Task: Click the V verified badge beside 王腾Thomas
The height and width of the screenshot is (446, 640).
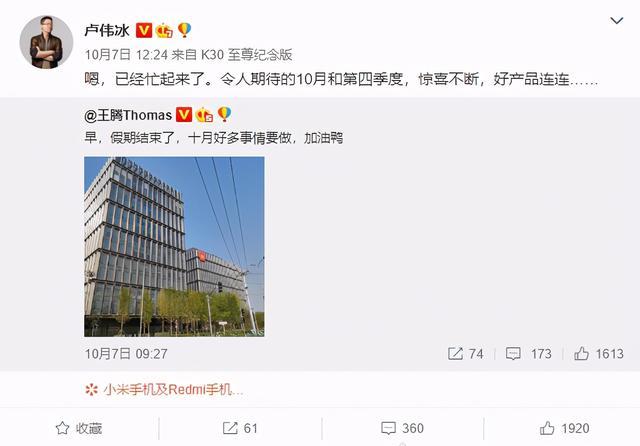Action: 184,115
